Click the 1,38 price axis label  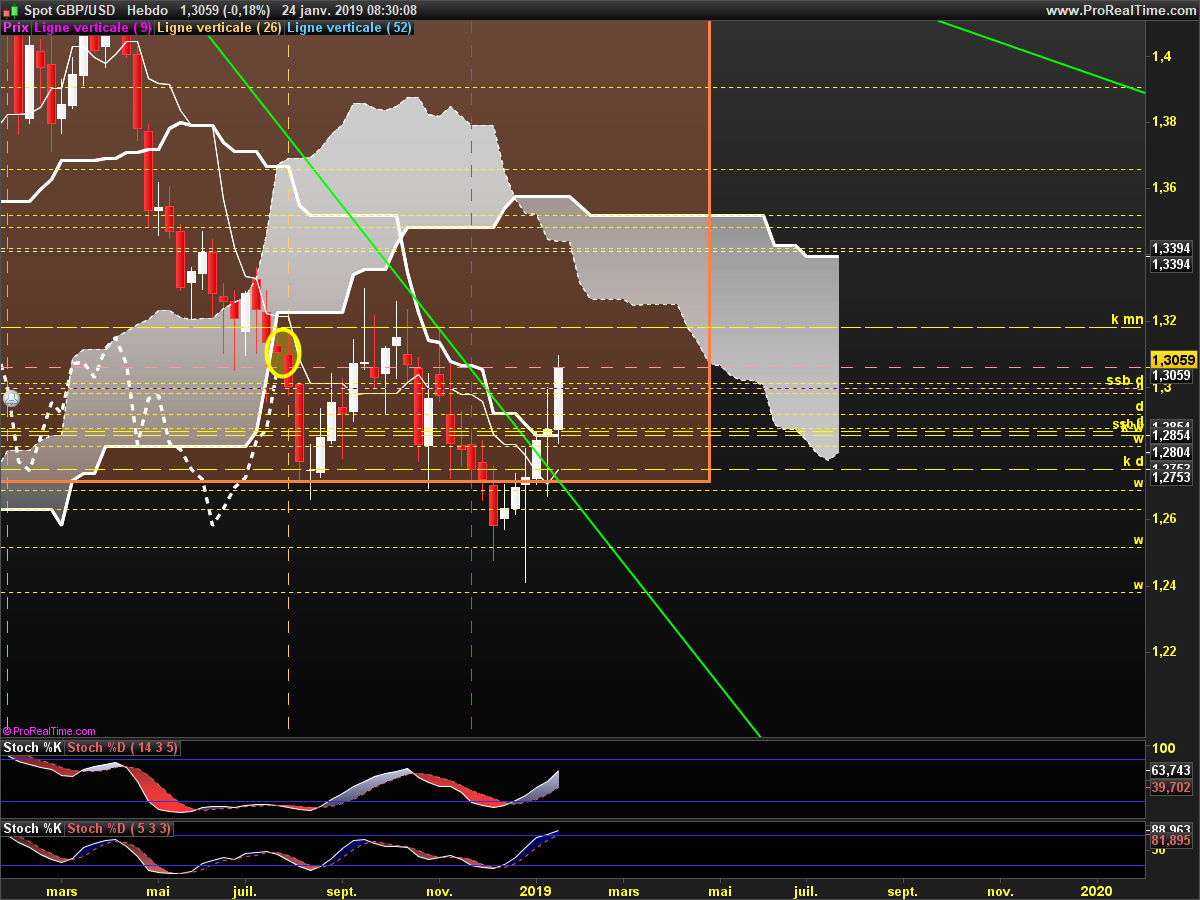pos(1165,121)
